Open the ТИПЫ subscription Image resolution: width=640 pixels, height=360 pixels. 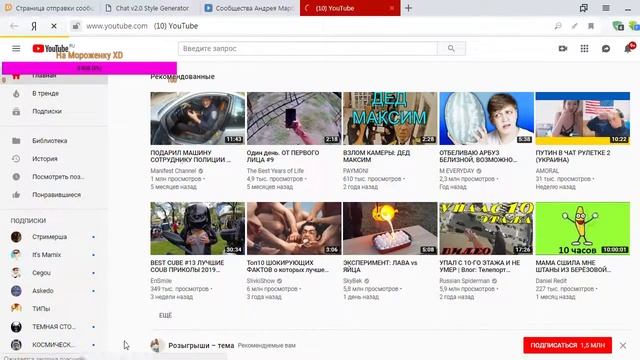point(55,309)
